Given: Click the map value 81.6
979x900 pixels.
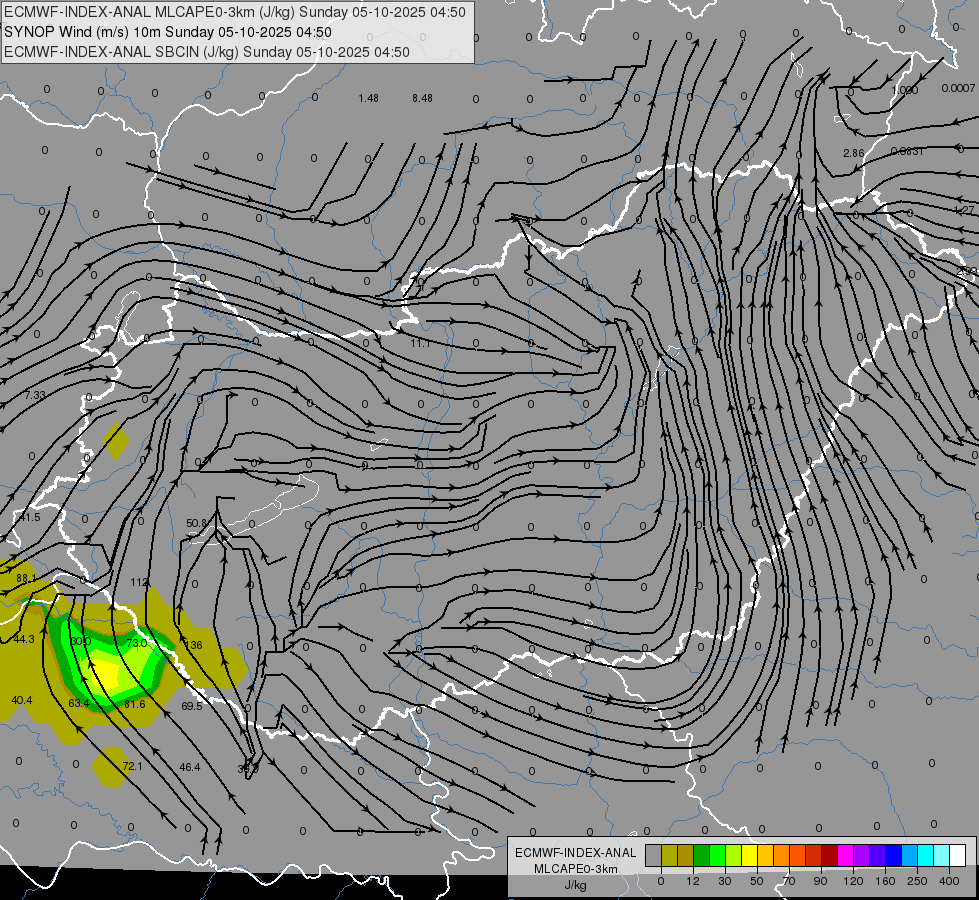Looking at the screenshot, I should 135,704.
